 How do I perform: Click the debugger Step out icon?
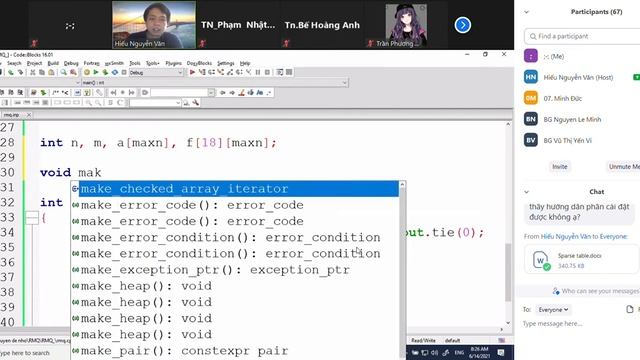pos(230,72)
